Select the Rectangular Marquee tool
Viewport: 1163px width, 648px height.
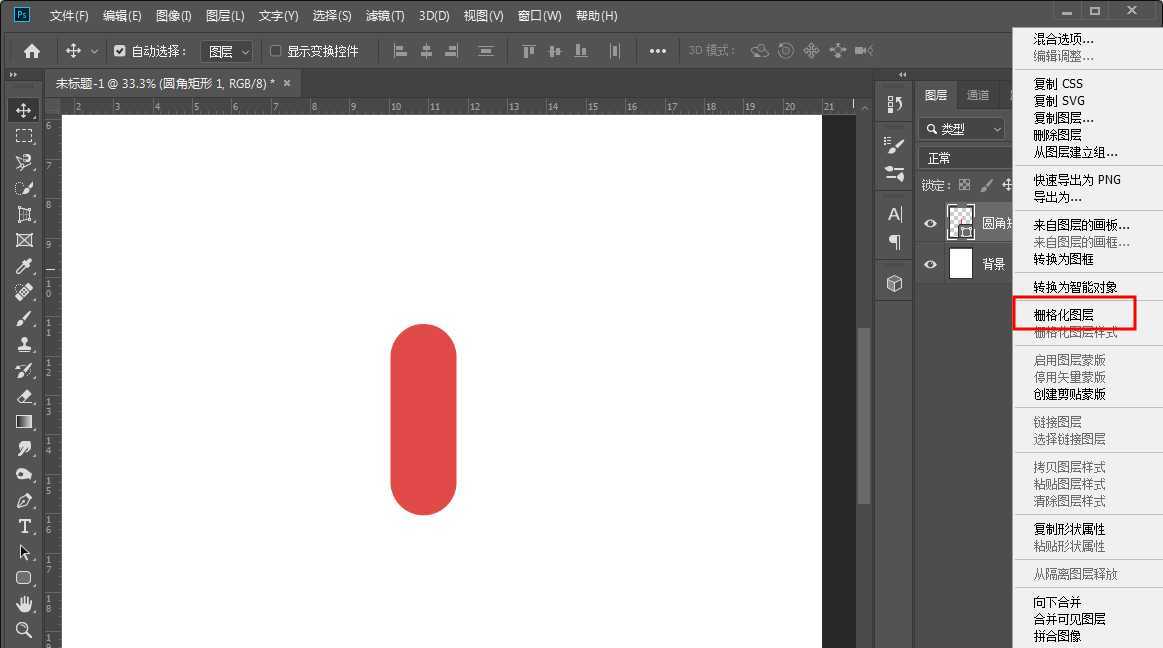coord(24,136)
